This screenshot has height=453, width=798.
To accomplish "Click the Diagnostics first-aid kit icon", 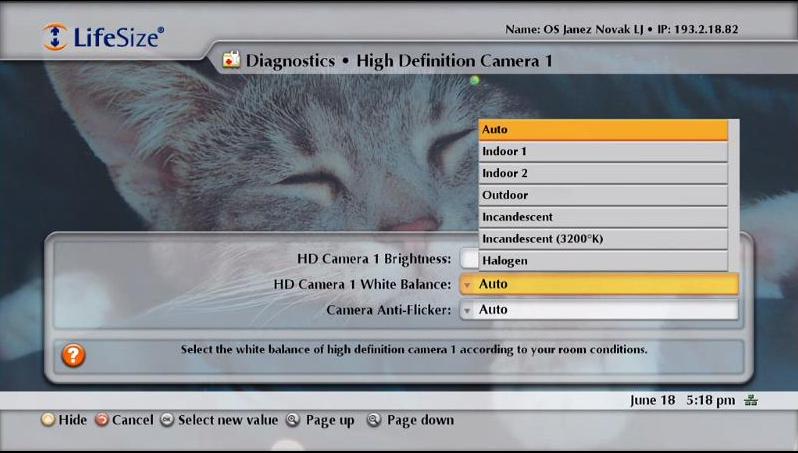I will pos(231,60).
